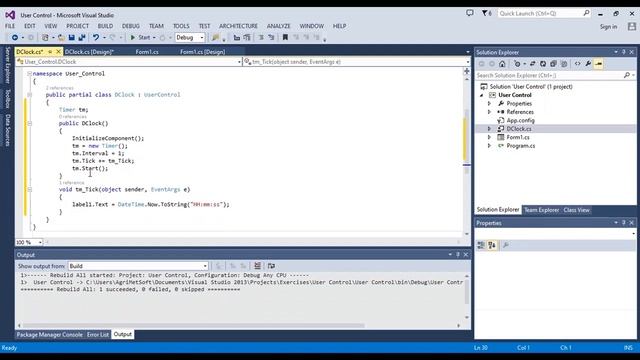Click the Navigate Backward toolbar arrow

tap(15, 38)
